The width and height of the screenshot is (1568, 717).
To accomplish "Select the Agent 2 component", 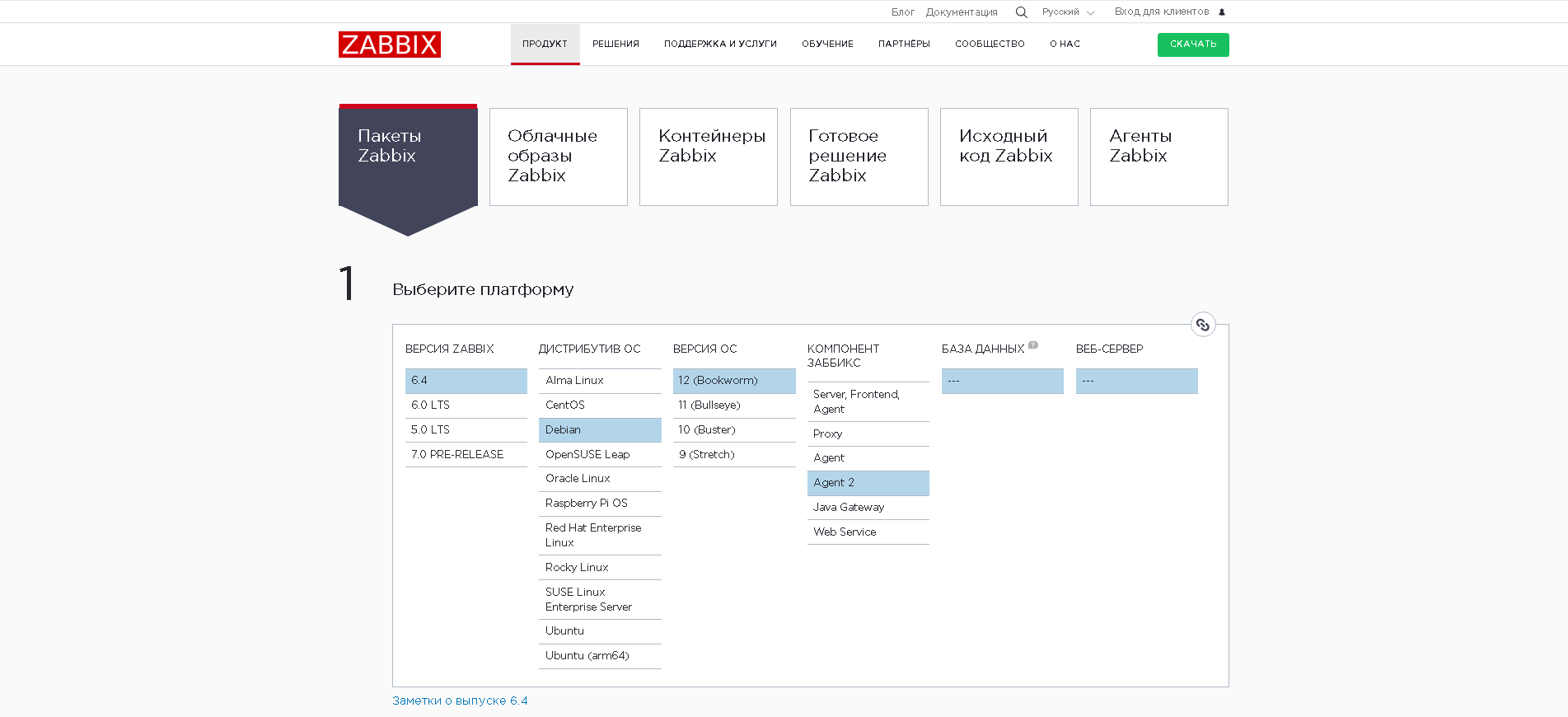I will pos(868,483).
